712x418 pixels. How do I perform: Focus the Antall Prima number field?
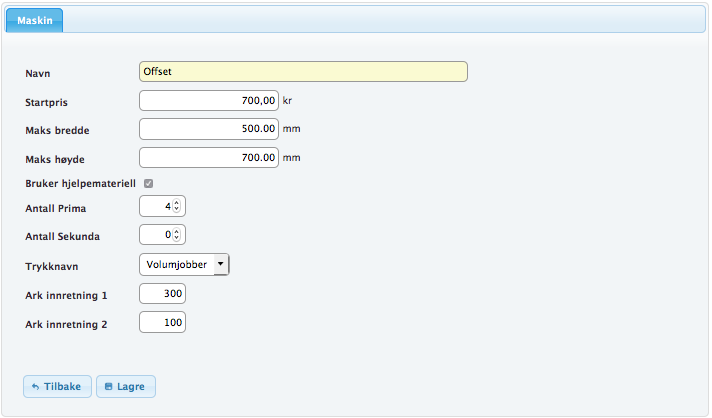155,207
